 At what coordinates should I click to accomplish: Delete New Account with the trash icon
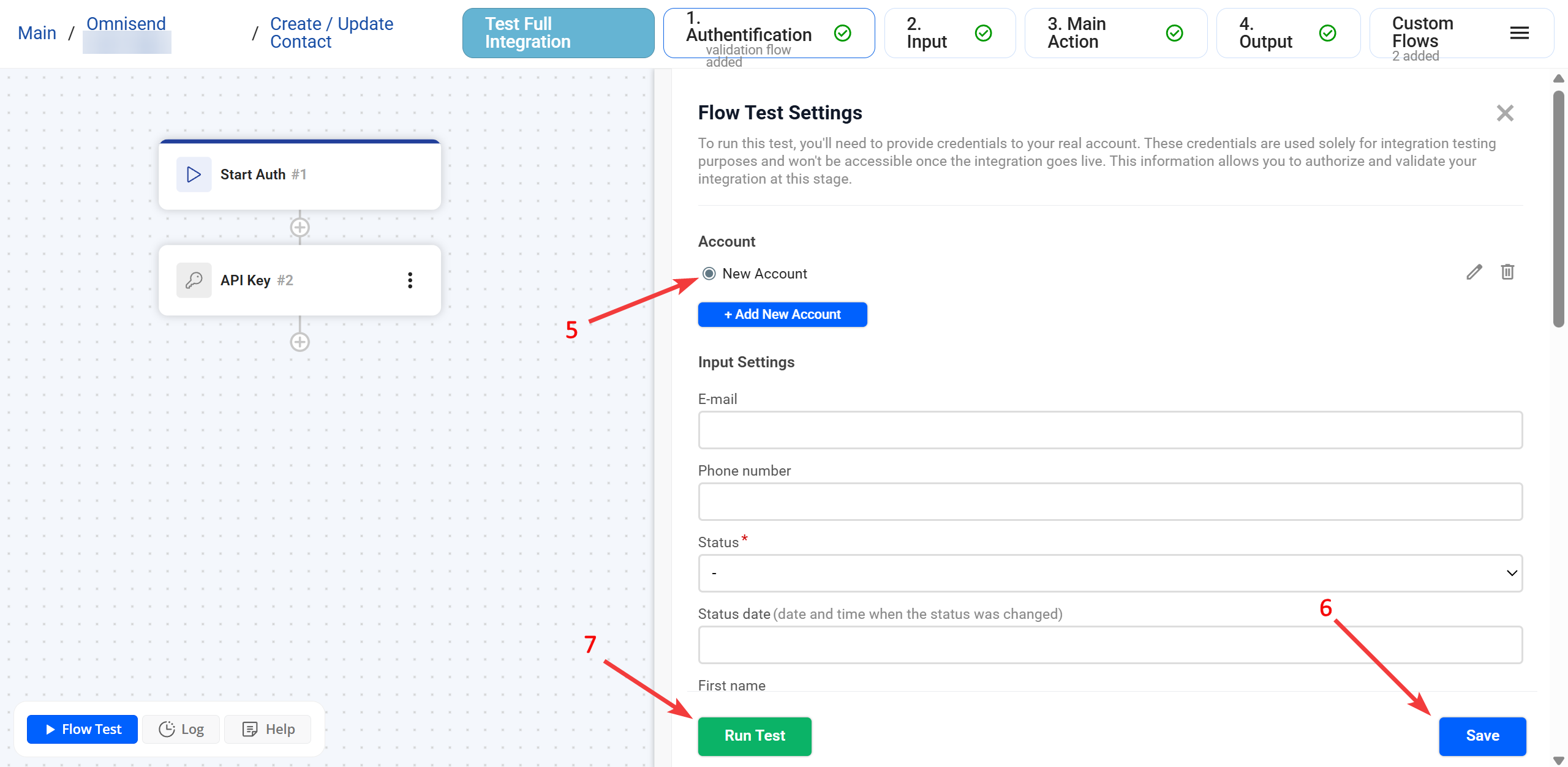point(1507,272)
